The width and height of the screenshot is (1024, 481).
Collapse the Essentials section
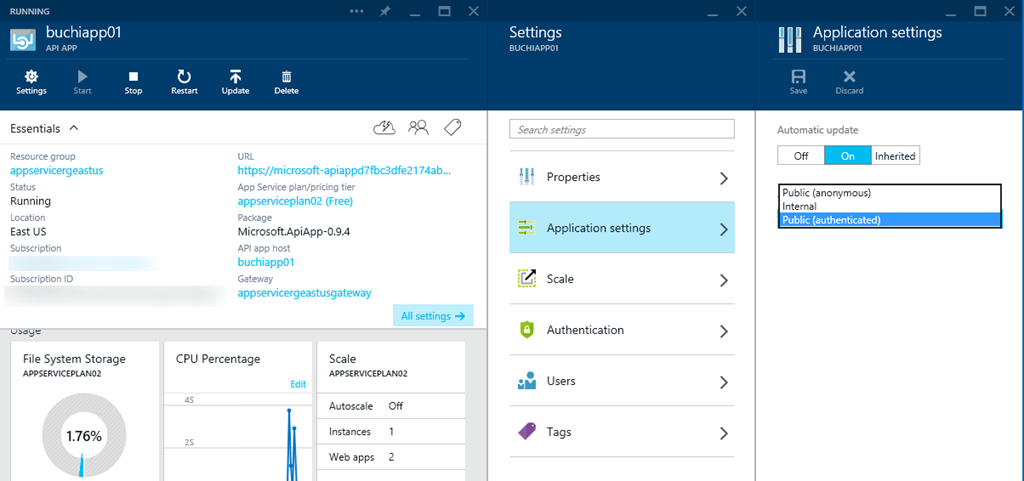[x=74, y=128]
